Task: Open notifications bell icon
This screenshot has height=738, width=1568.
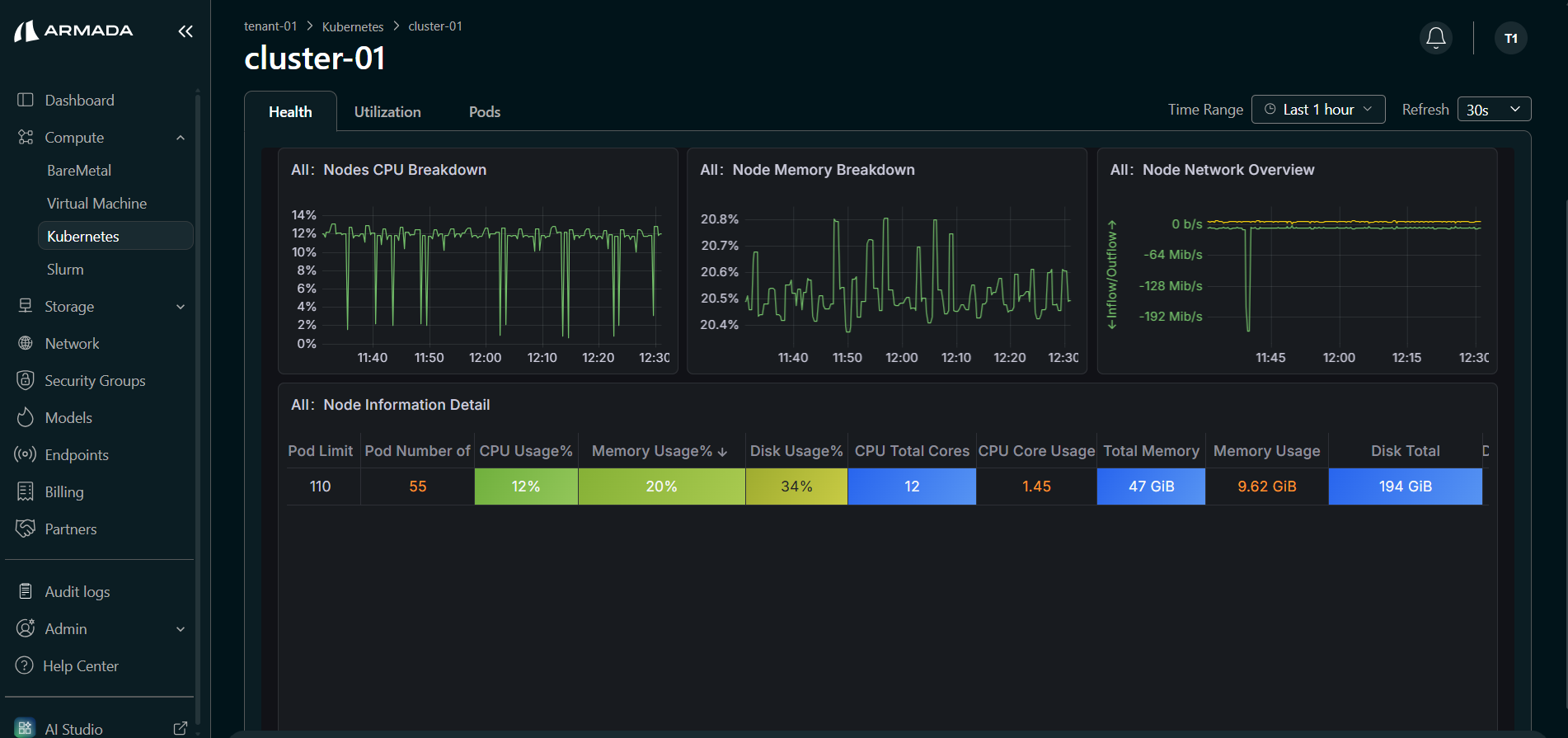Action: tap(1436, 38)
